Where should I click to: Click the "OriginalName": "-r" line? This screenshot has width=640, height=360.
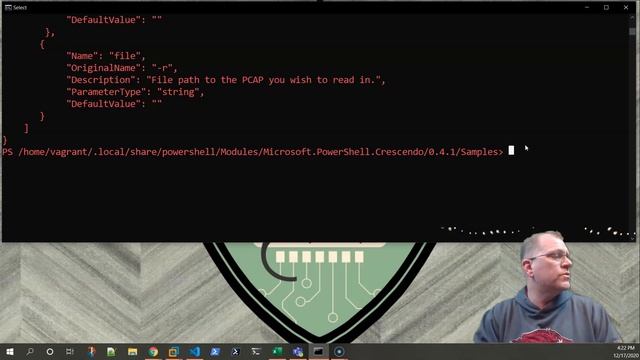point(122,68)
